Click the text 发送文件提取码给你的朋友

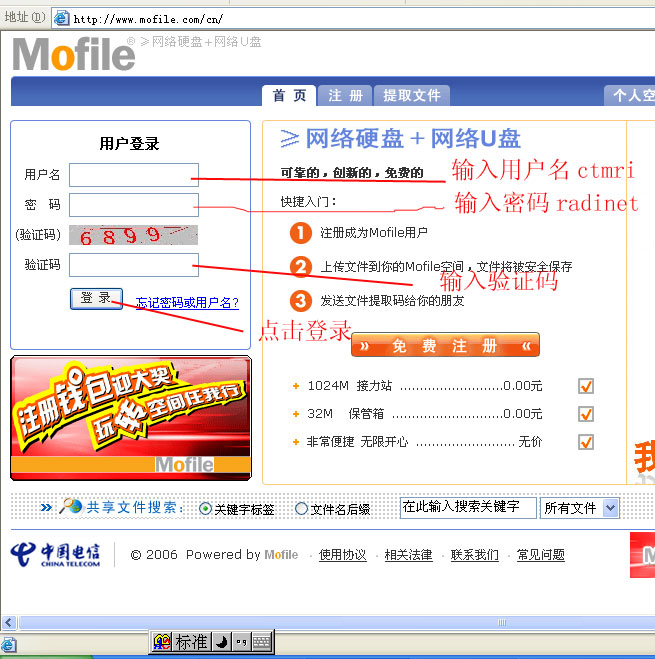pyautogui.click(x=392, y=301)
